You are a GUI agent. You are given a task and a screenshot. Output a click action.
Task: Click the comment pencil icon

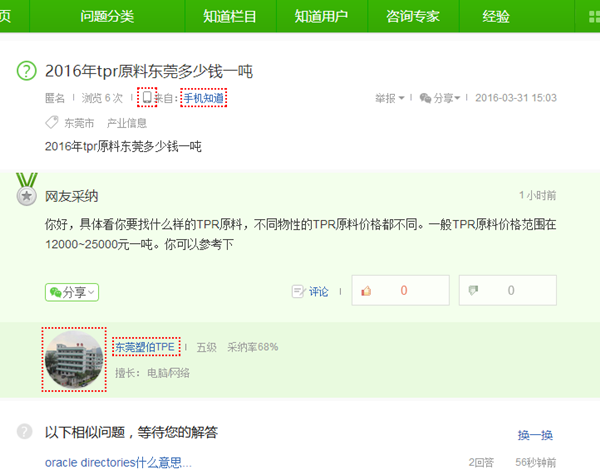click(298, 291)
